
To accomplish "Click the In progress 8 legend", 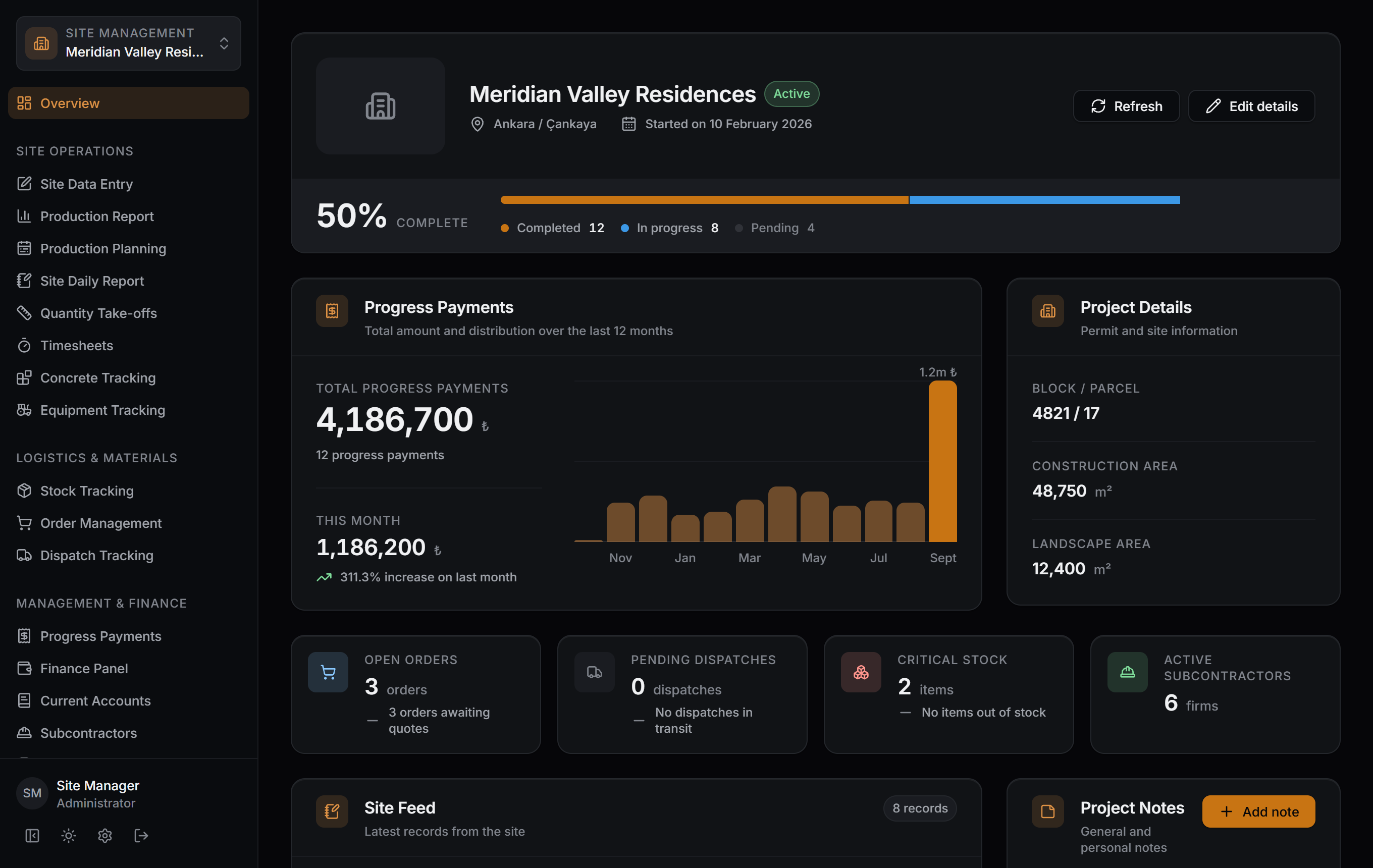I will (669, 228).
